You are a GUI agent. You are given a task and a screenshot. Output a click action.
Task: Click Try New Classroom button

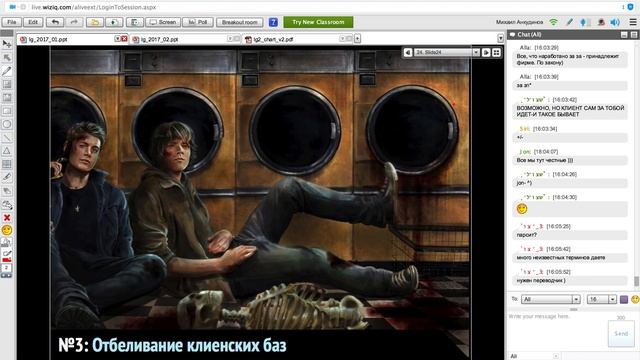coord(318,22)
